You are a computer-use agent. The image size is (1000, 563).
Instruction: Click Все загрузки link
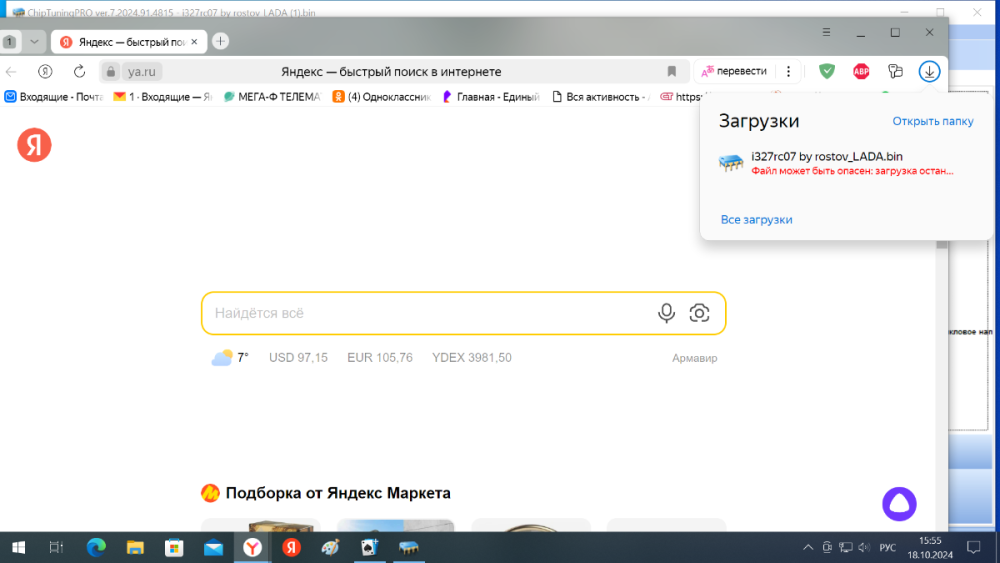tap(756, 219)
